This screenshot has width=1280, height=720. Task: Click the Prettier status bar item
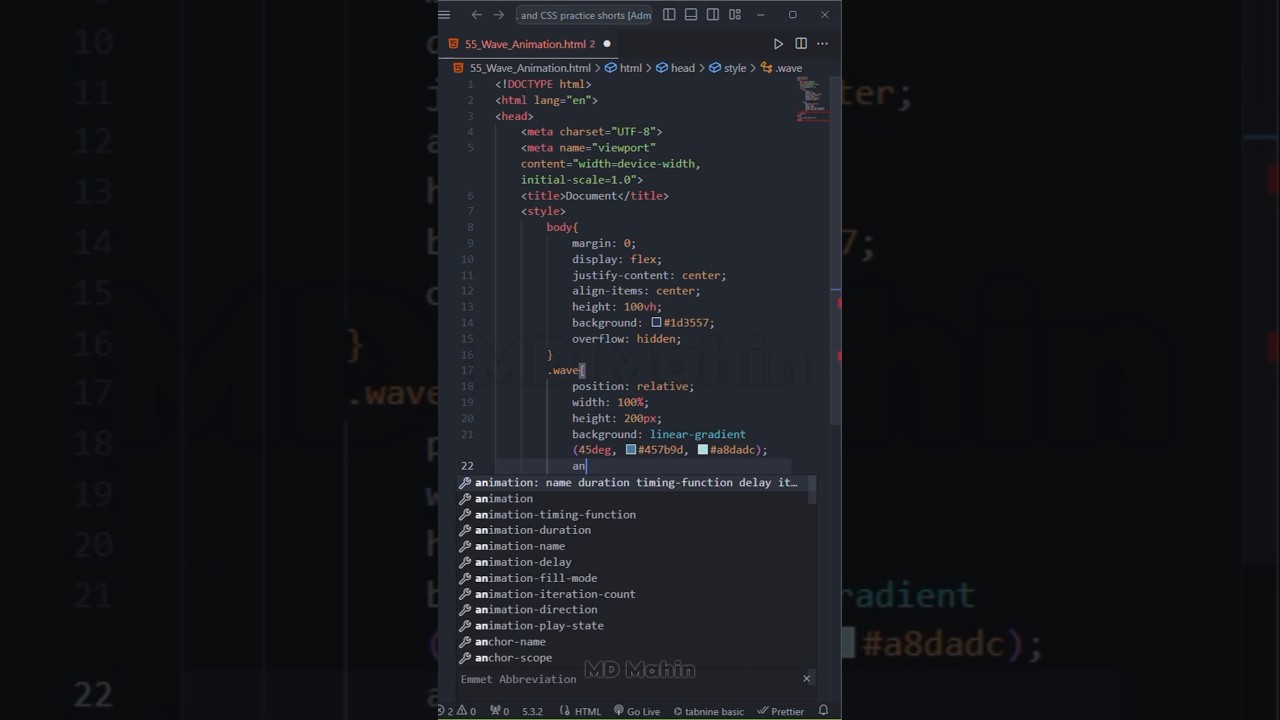780,712
